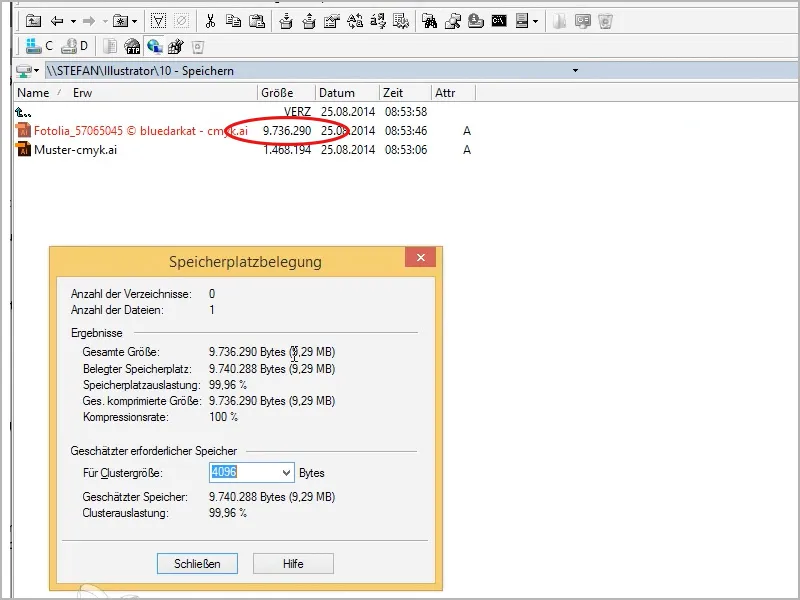
Task: Open the back history dropdown arrow
Action: pyautogui.click(x=73, y=21)
